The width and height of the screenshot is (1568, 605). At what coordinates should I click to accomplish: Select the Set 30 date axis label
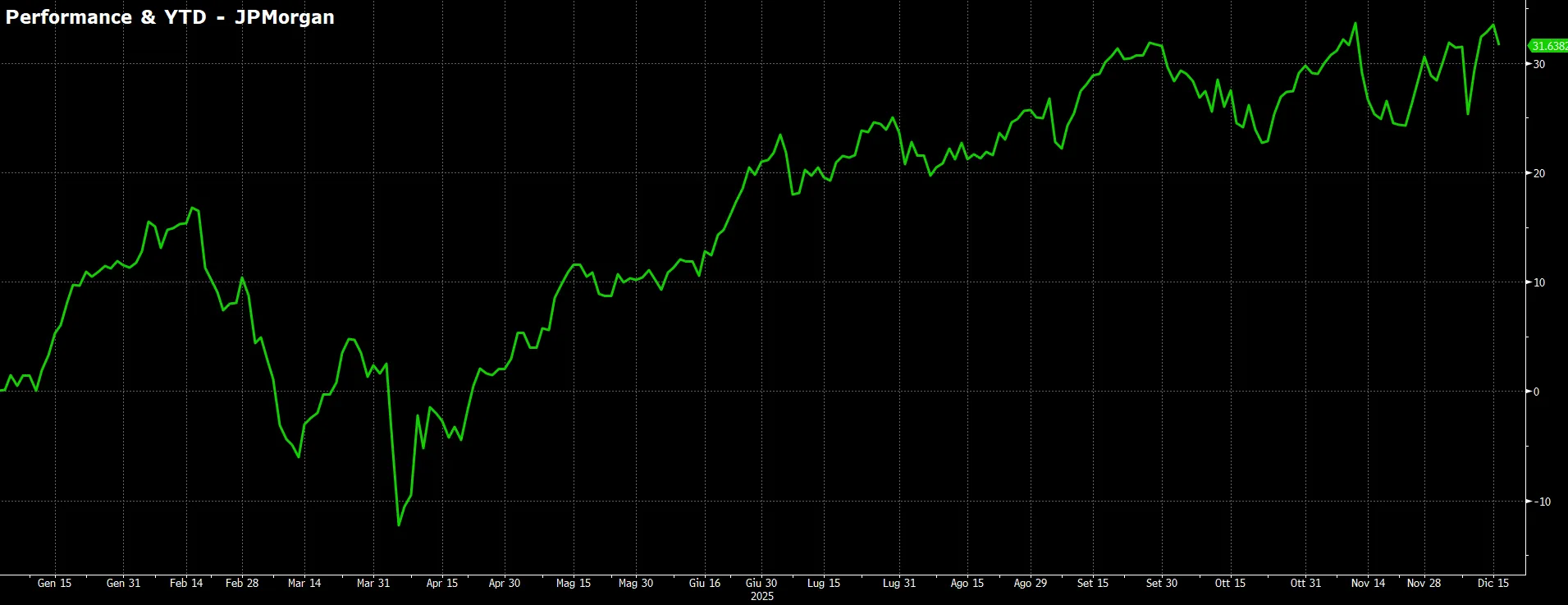[1162, 583]
